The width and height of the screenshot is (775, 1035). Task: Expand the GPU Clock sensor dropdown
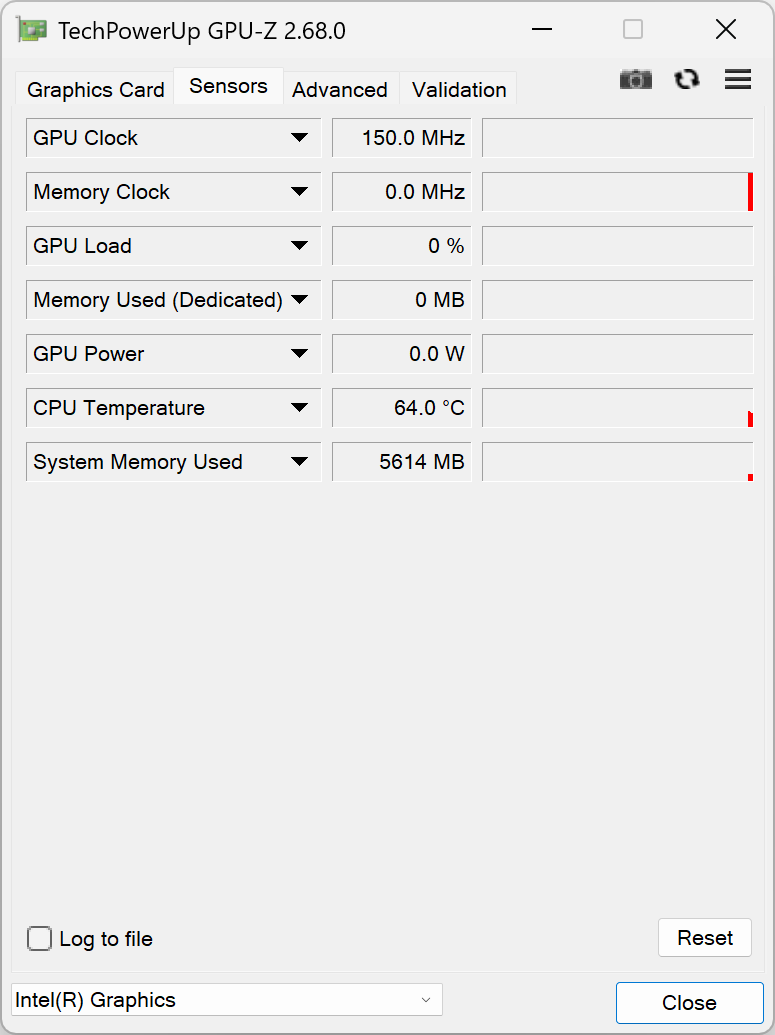[299, 138]
